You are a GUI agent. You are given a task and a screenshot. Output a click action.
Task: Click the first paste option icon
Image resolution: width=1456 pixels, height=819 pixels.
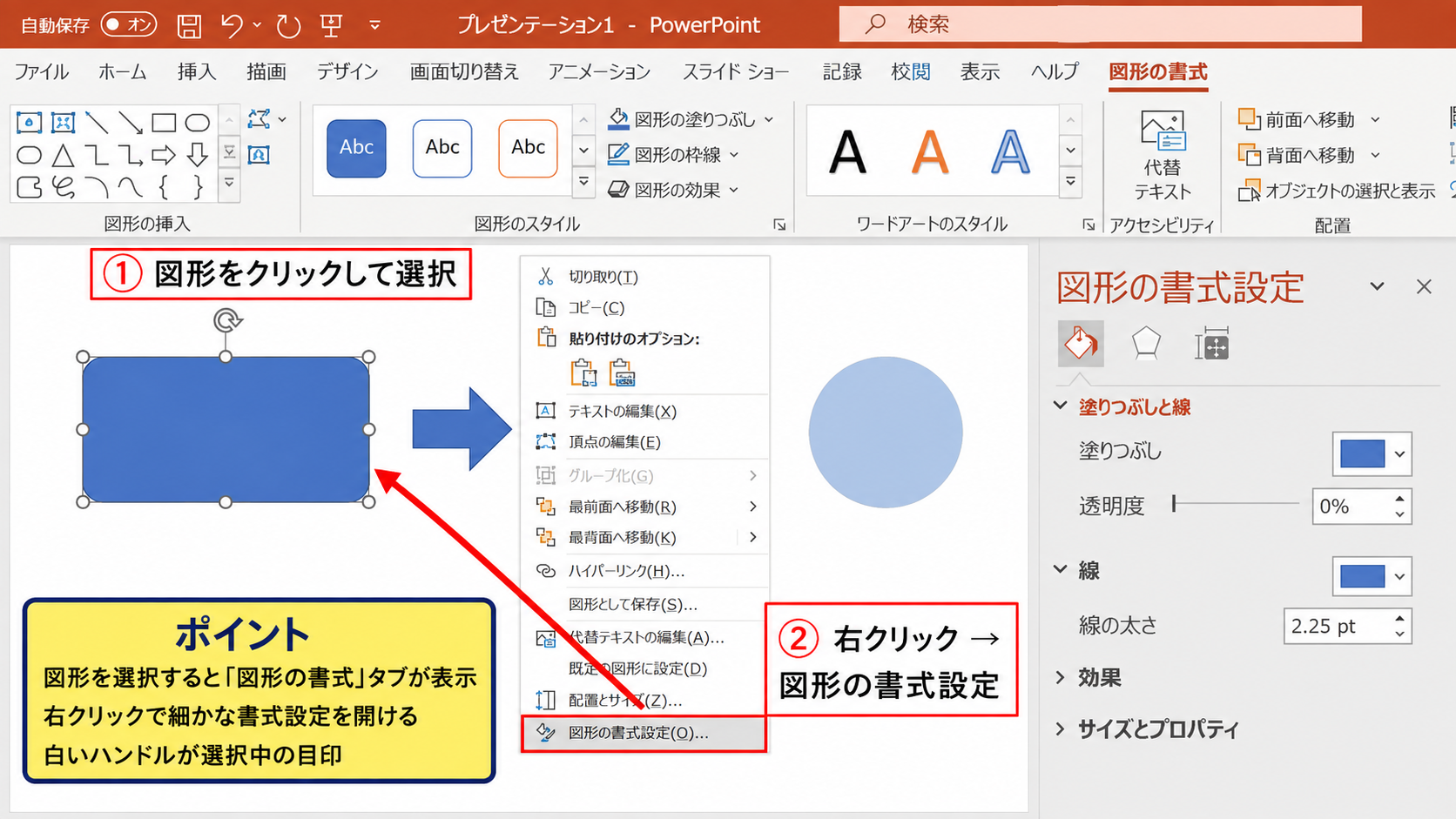click(583, 373)
